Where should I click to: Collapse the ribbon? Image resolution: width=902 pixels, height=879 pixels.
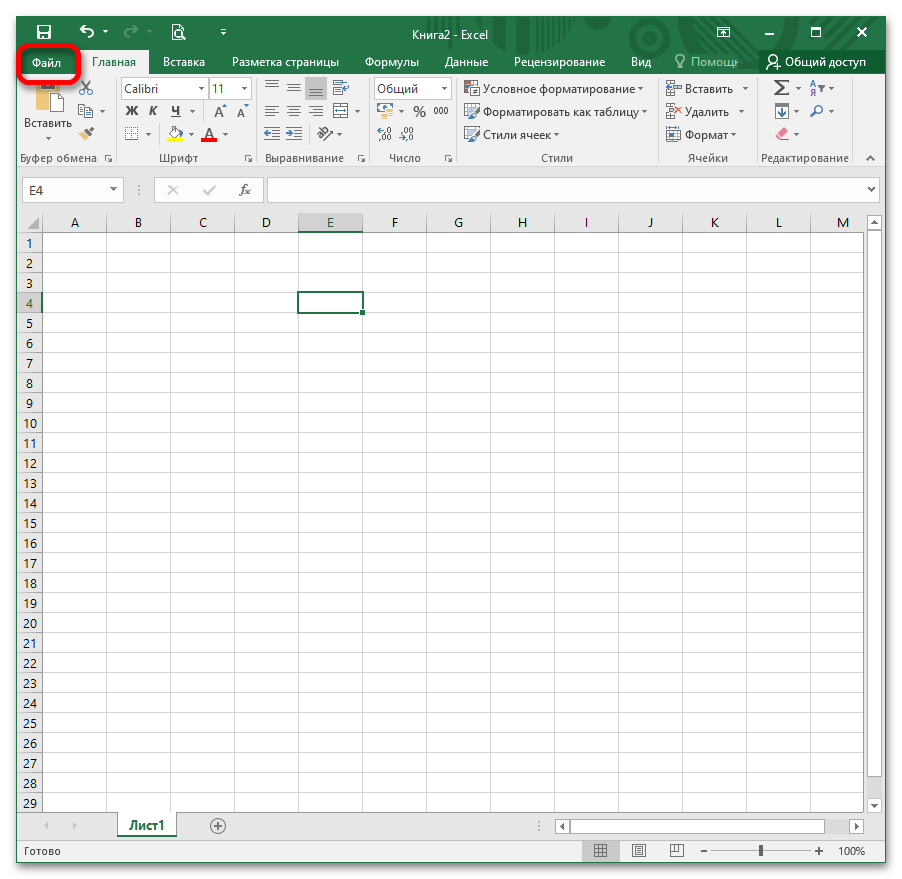(x=870, y=158)
